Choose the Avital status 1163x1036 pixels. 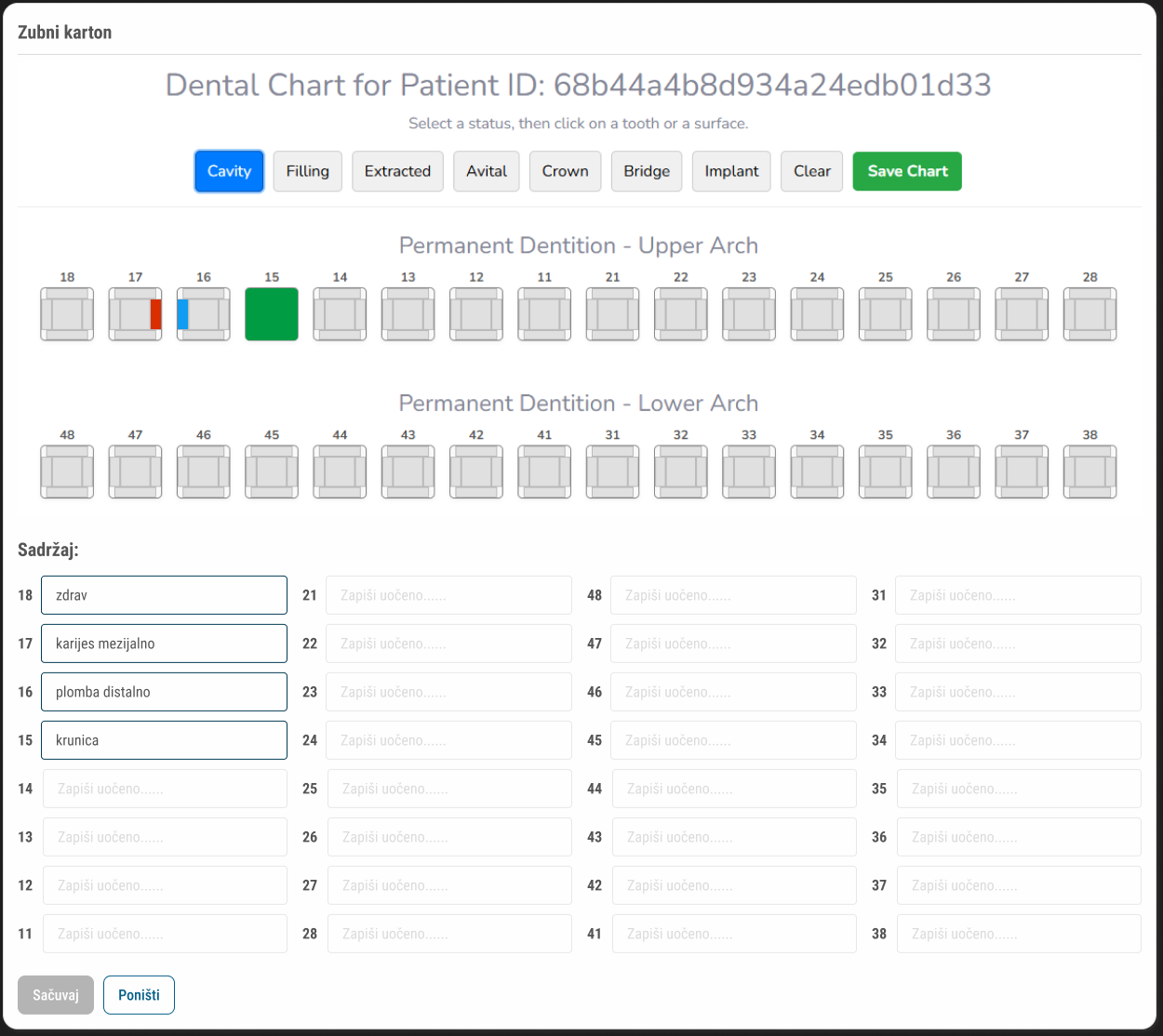click(x=487, y=171)
